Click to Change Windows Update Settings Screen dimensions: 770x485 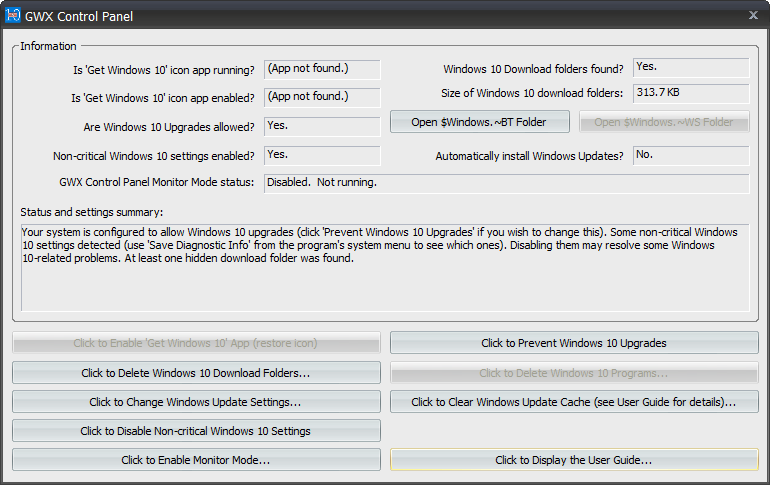point(196,402)
